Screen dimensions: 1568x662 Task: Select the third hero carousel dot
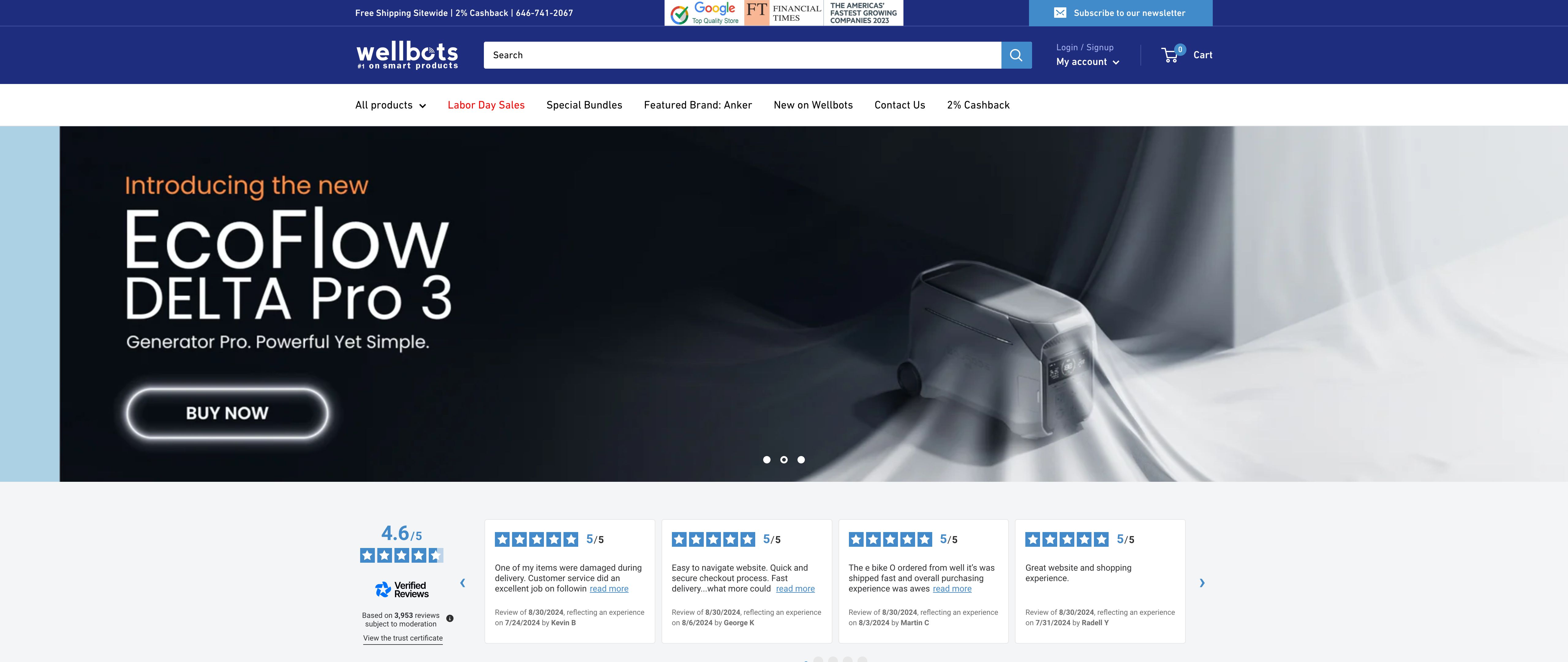click(801, 460)
